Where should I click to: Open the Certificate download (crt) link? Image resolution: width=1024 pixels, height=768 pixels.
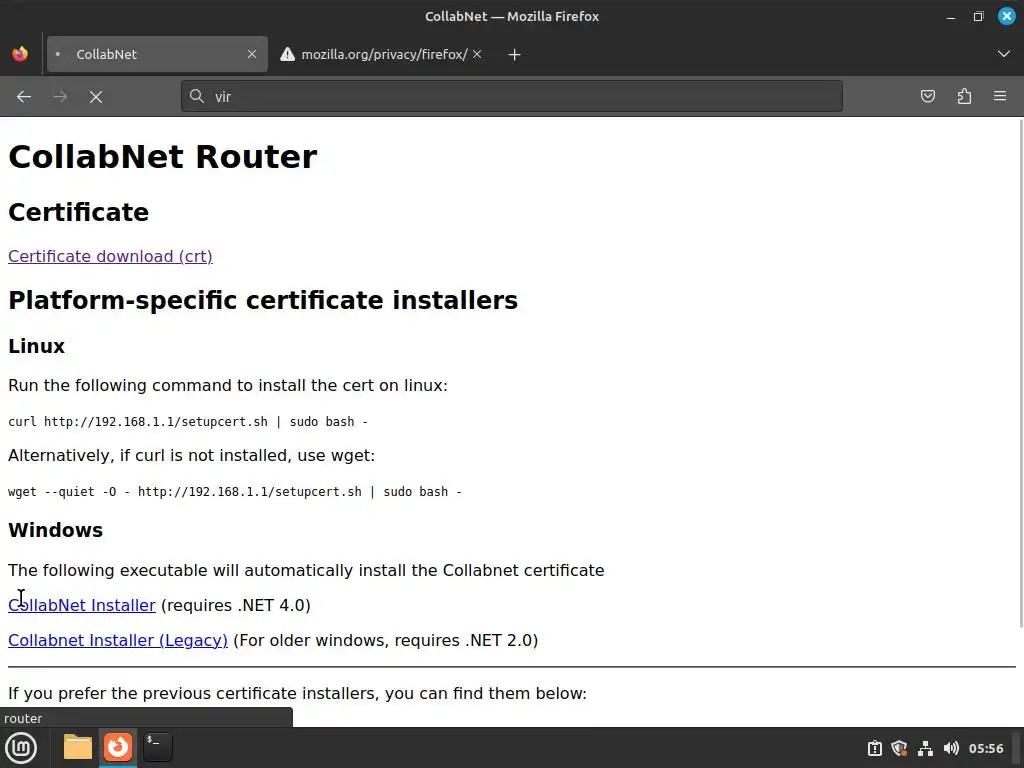click(110, 256)
